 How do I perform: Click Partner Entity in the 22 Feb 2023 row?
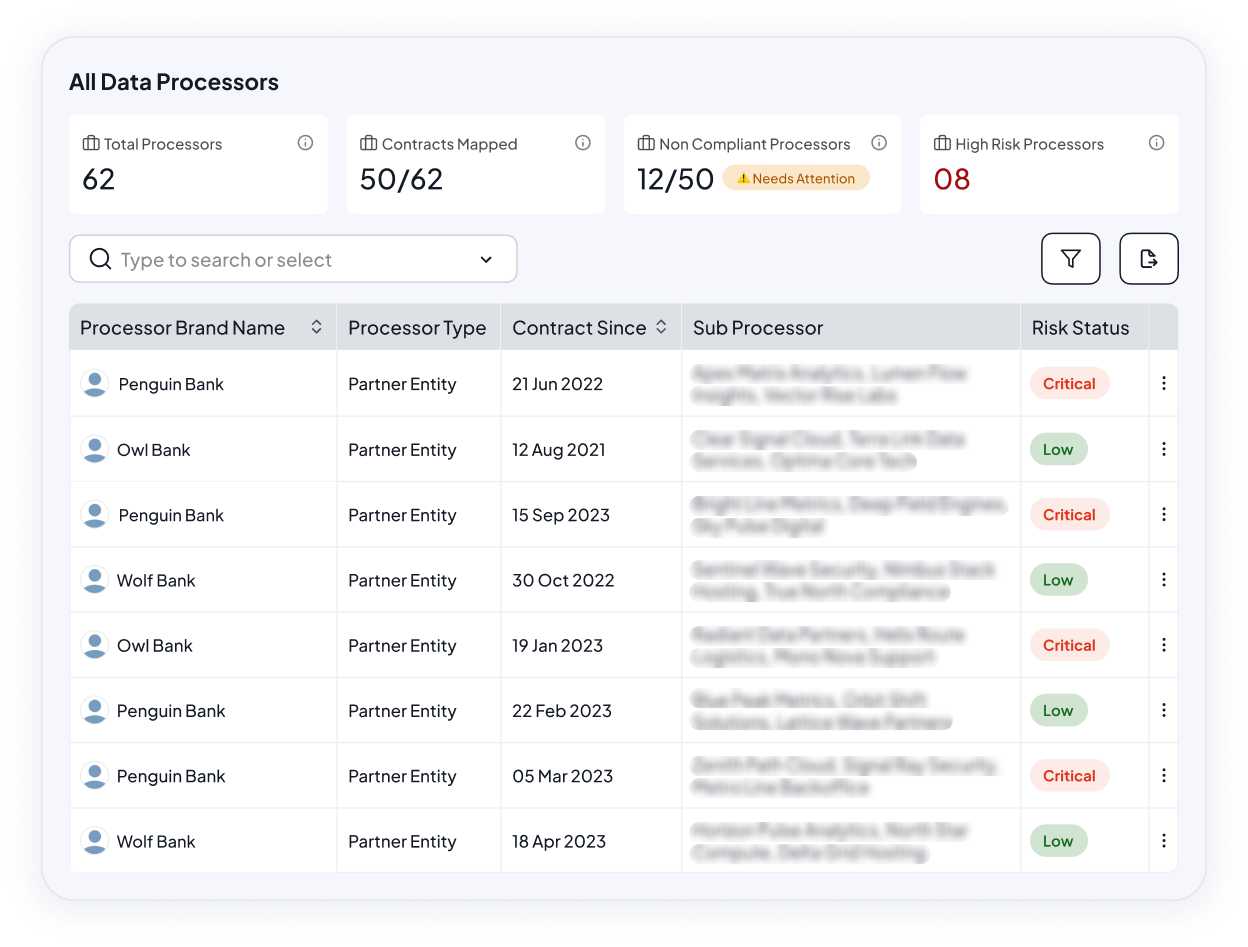[402, 711]
